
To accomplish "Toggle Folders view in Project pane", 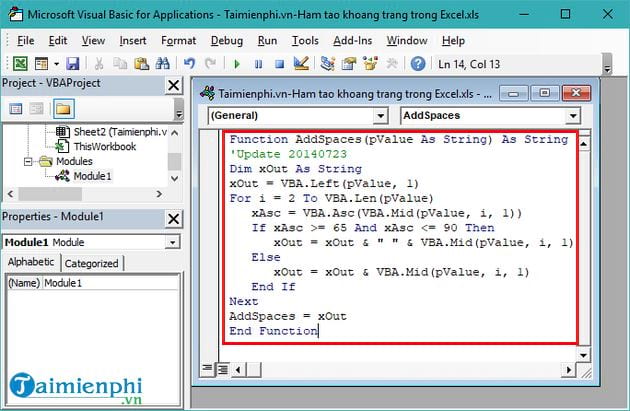I will 63,109.
